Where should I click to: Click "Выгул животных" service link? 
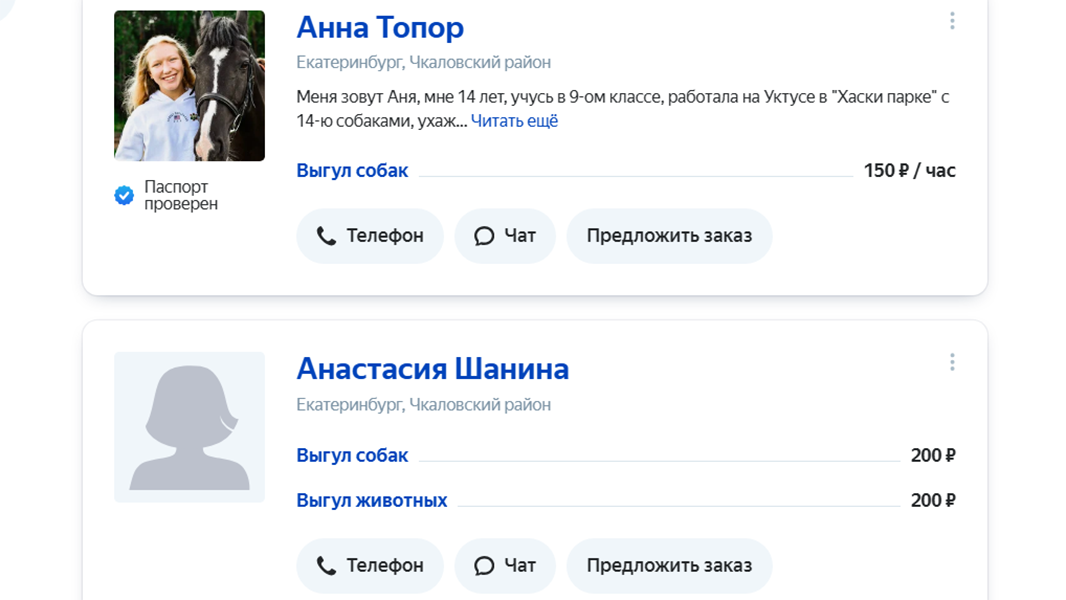click(371, 500)
